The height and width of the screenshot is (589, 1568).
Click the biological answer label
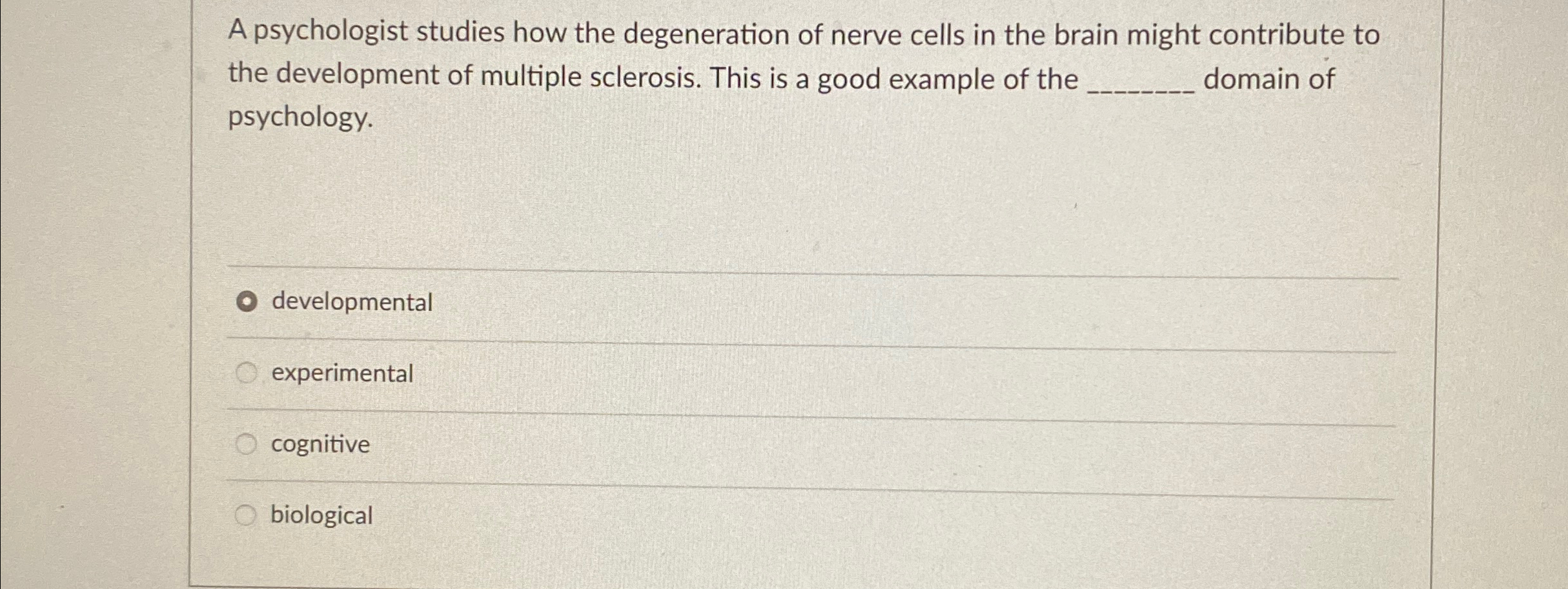click(x=321, y=515)
